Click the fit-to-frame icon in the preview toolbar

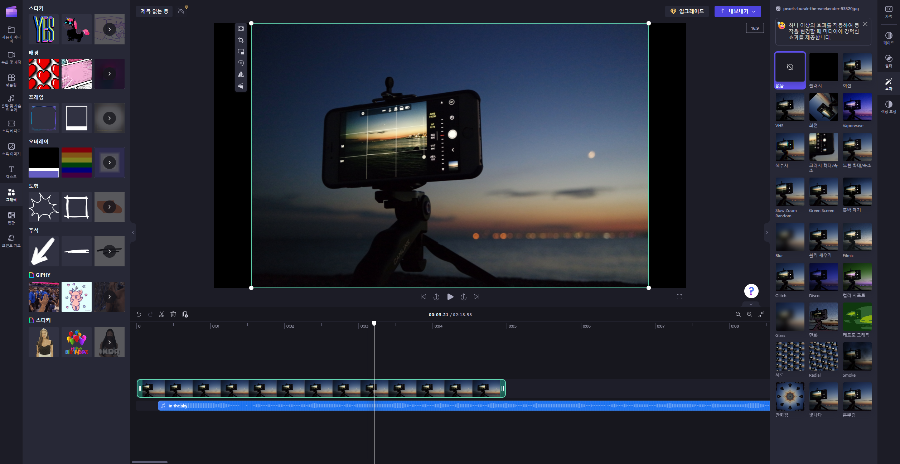click(241, 28)
